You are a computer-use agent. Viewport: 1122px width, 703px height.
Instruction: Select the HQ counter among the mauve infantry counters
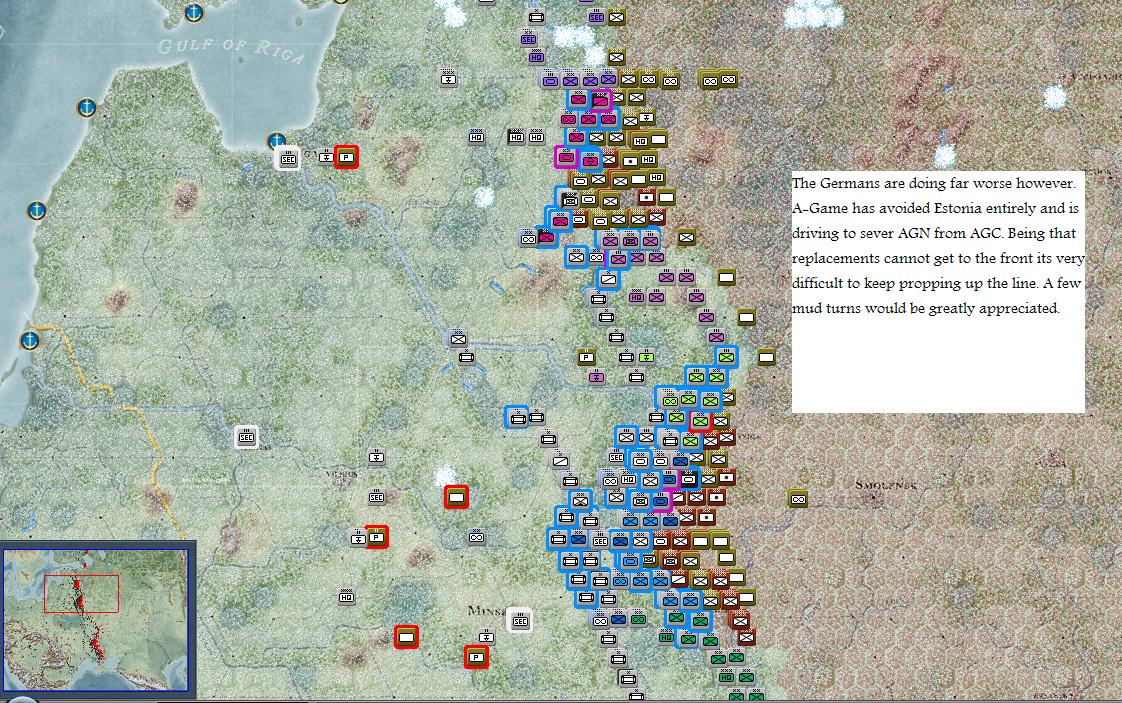click(636, 297)
